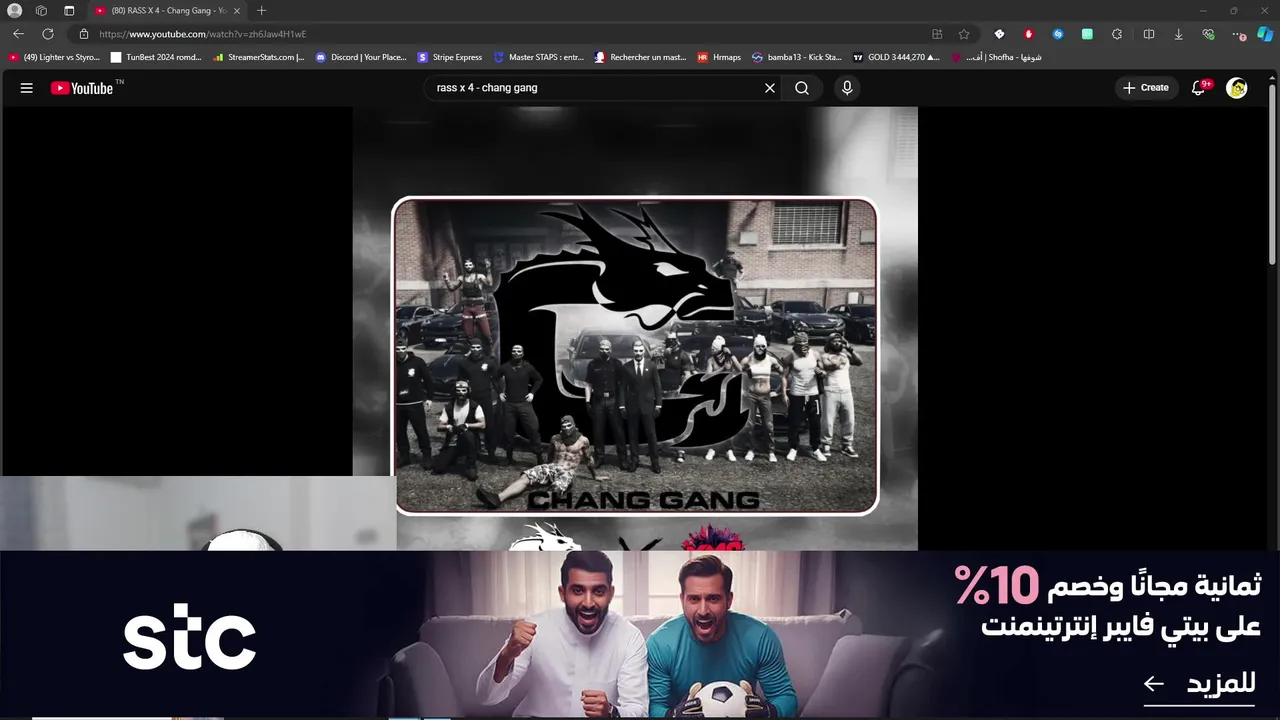Clear the YouTube search box text
Image resolution: width=1280 pixels, height=720 pixels.
click(x=770, y=88)
